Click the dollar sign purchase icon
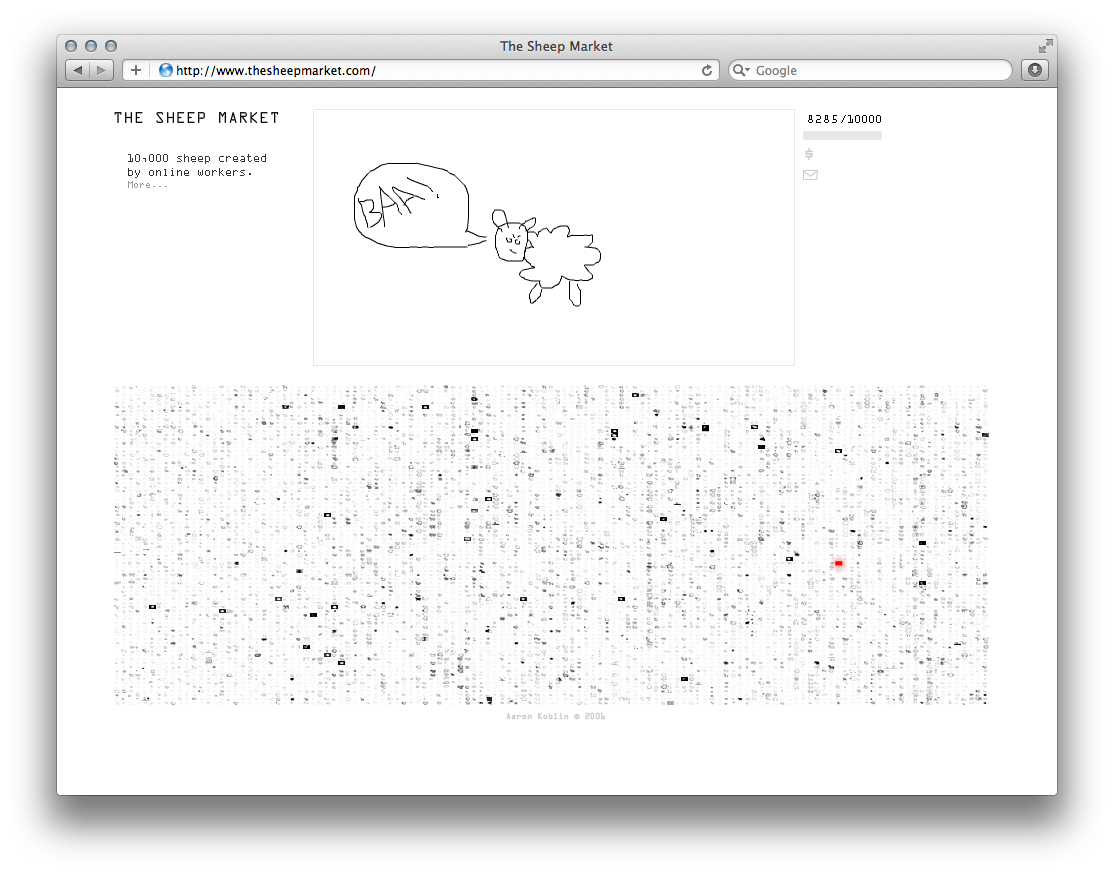The height and width of the screenshot is (874, 1114). coord(809,154)
